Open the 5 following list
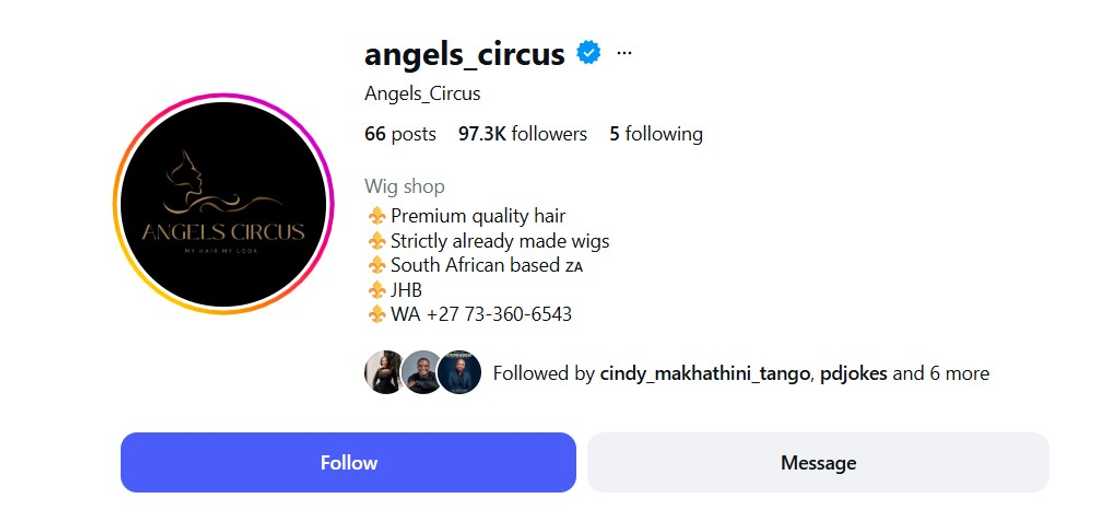The image size is (1120, 515). pos(656,134)
